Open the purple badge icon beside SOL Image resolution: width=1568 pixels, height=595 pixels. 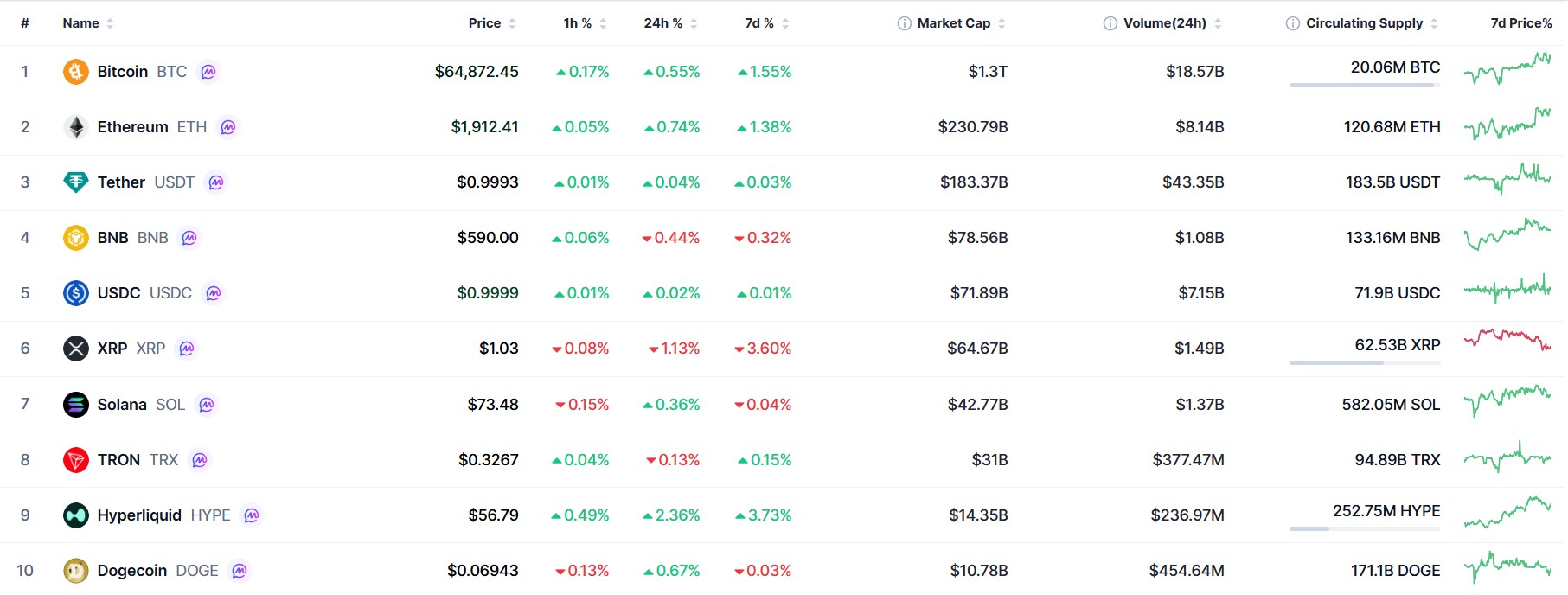(x=207, y=405)
